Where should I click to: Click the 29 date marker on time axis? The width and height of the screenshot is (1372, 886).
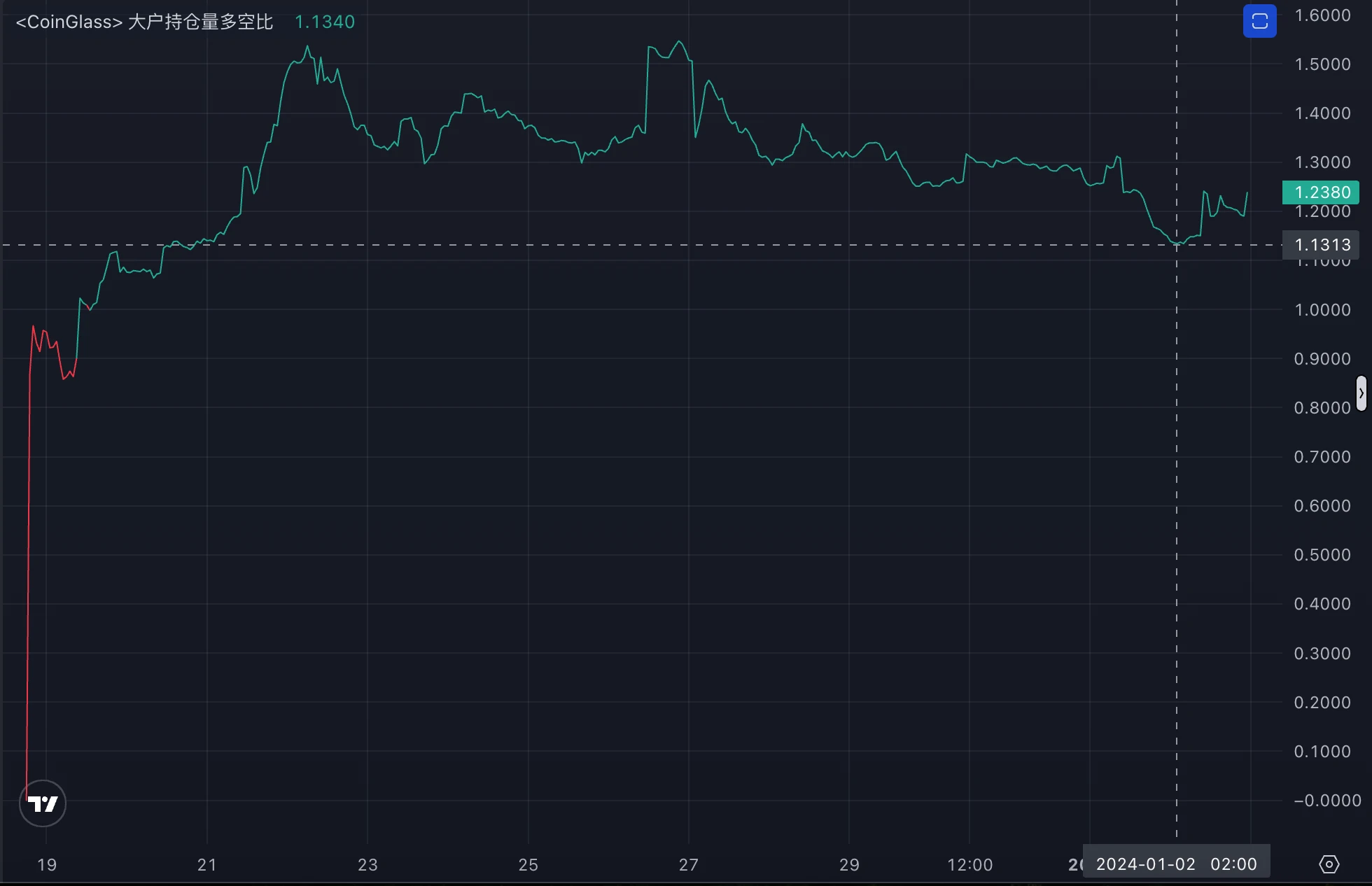[849, 865]
